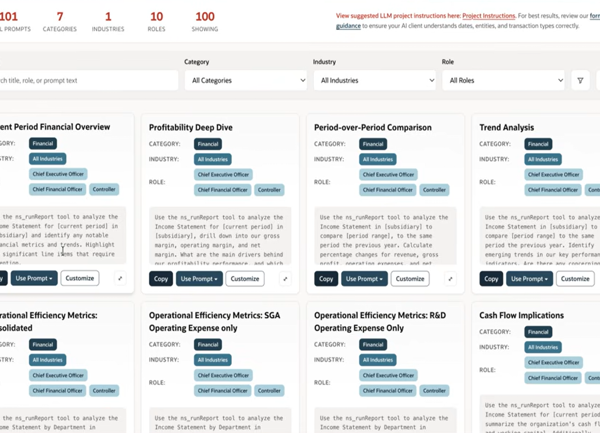
Task: Click the search prompts text field
Action: point(88,81)
